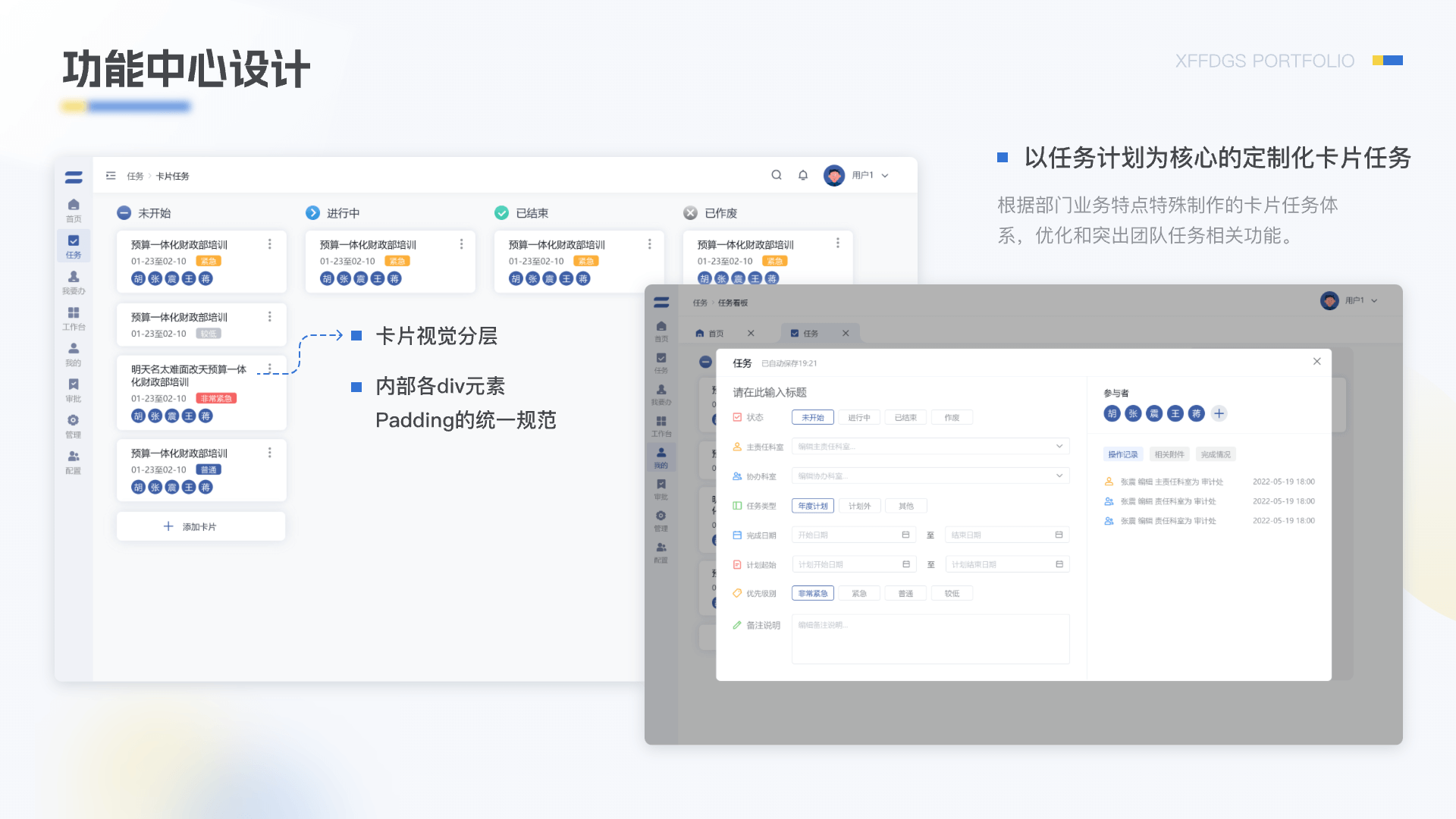1456x819 pixels.
Task: Open the notification bell in card-task header
Action: pyautogui.click(x=803, y=174)
